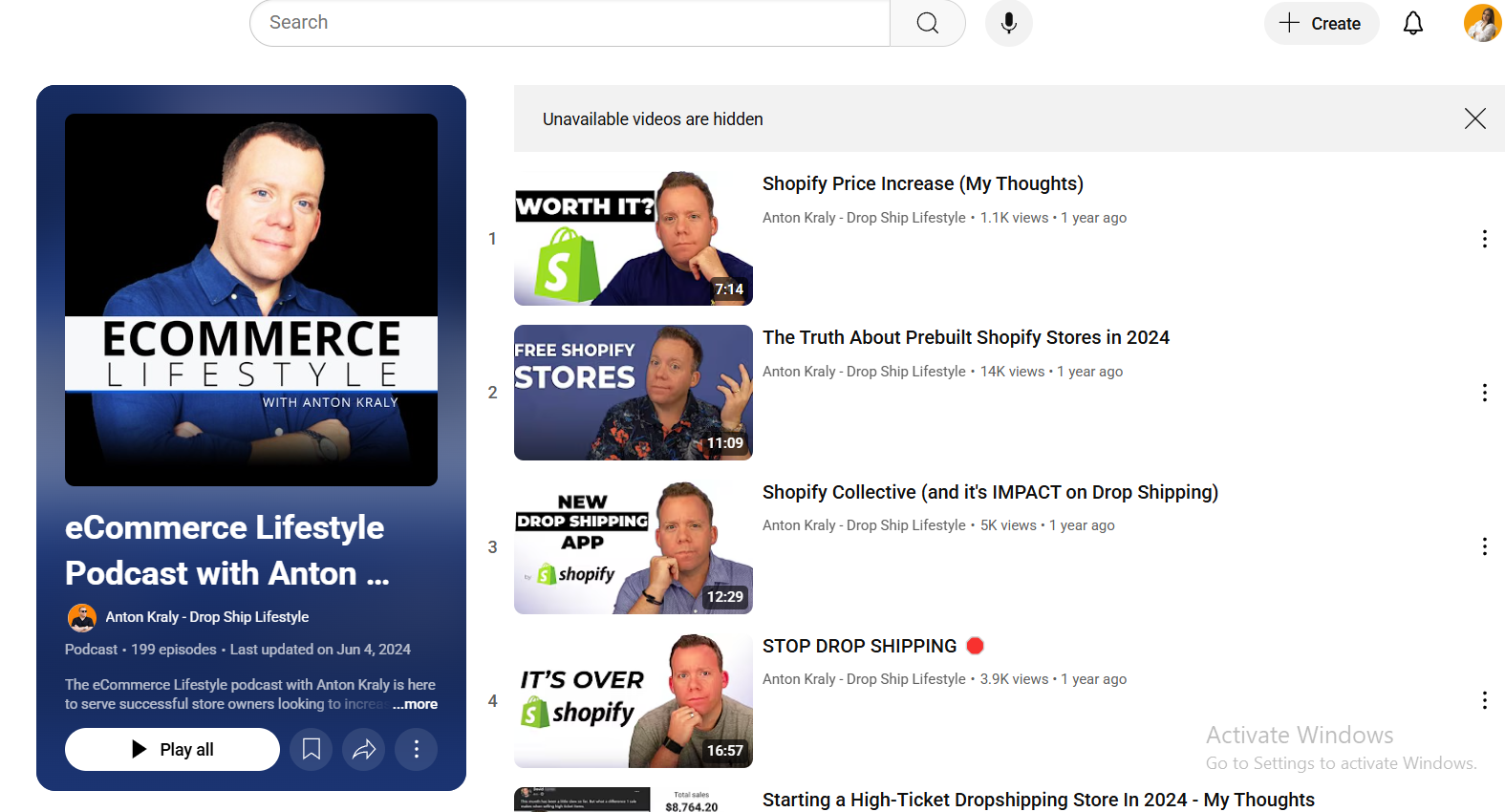
Task: Open Anton Kraly channel link in playlist panel
Action: [x=206, y=617]
